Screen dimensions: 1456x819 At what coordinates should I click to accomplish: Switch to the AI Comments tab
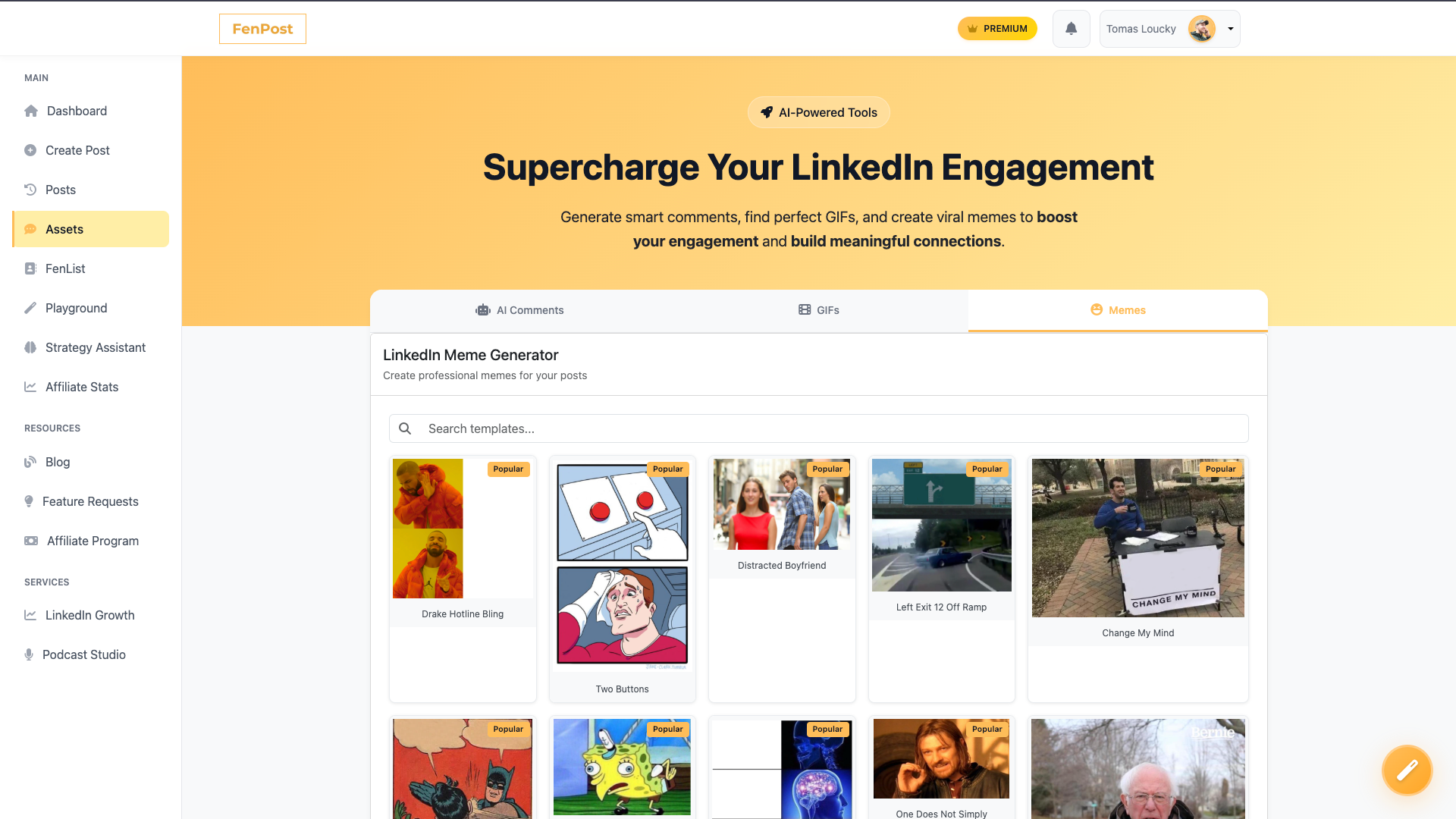click(519, 310)
